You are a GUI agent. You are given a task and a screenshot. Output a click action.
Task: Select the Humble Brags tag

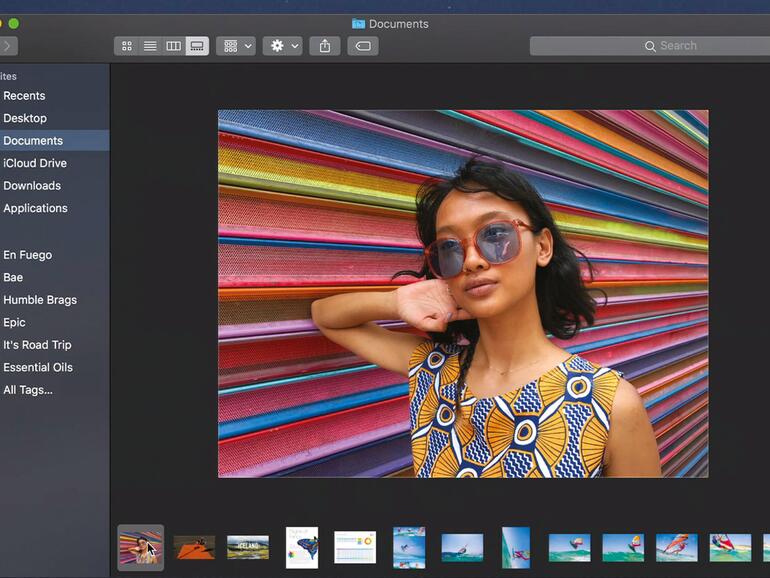pos(55,300)
